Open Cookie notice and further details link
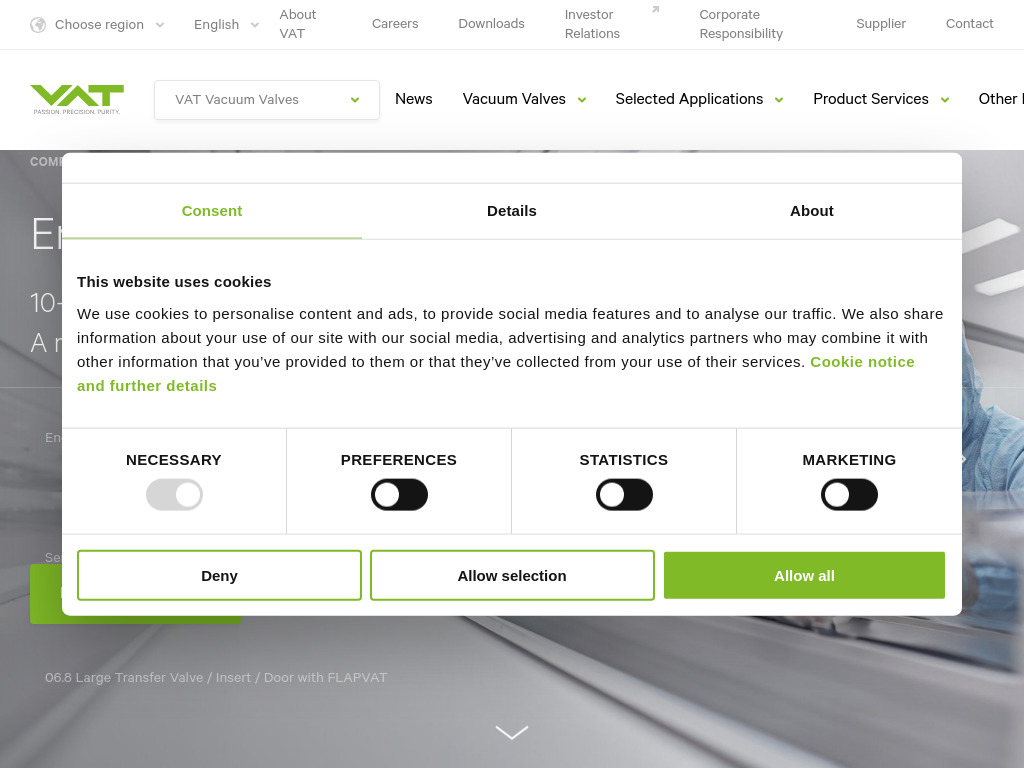The width and height of the screenshot is (1024, 768). [496, 374]
